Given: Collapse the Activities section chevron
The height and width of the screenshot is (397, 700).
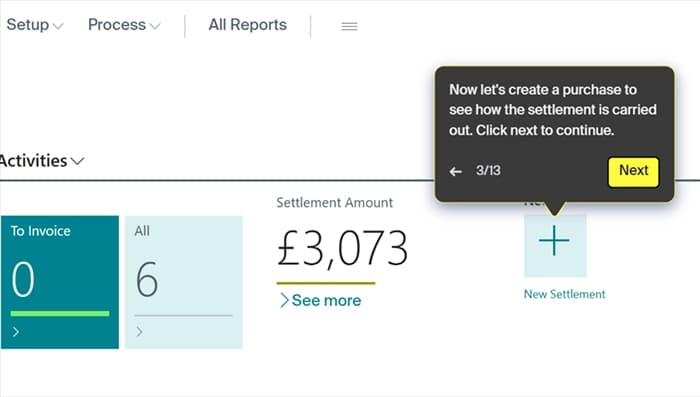Looking at the screenshot, I should coord(78,161).
